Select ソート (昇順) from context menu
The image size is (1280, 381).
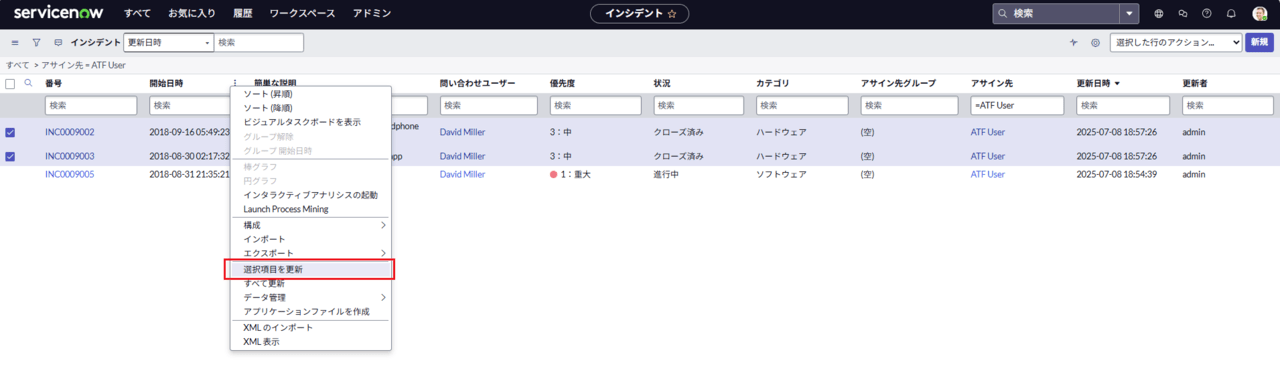(311, 93)
